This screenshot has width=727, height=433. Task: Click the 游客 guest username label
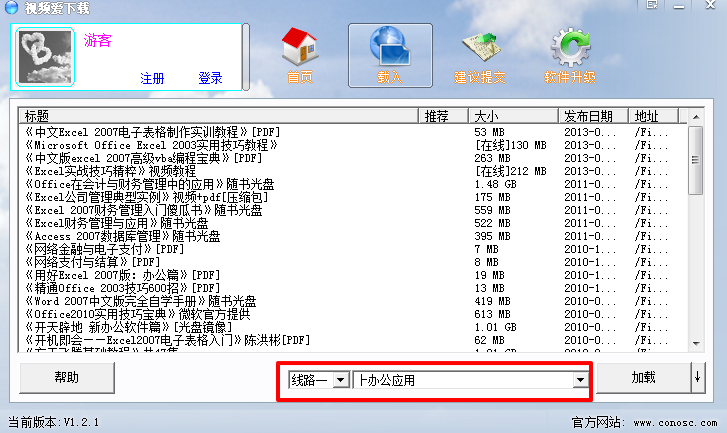(x=97, y=41)
